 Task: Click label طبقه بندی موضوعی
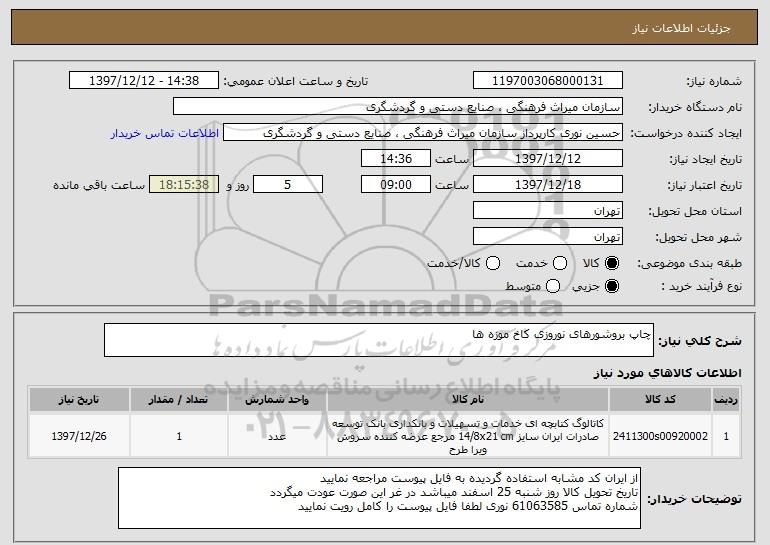pos(689,264)
